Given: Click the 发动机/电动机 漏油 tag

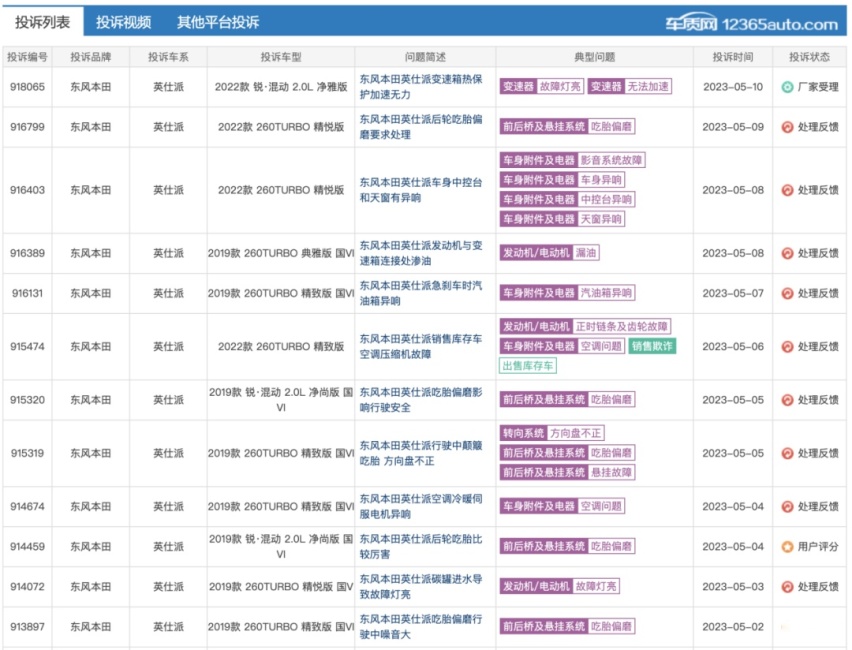Looking at the screenshot, I should [x=549, y=253].
